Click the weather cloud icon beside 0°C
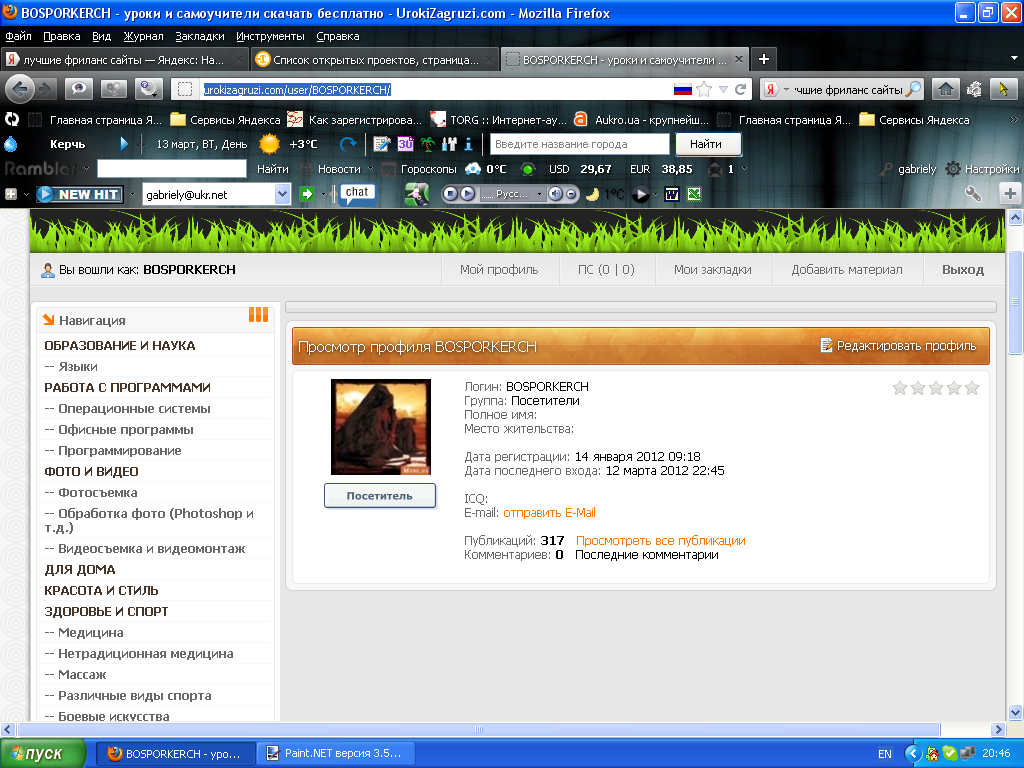 473,169
